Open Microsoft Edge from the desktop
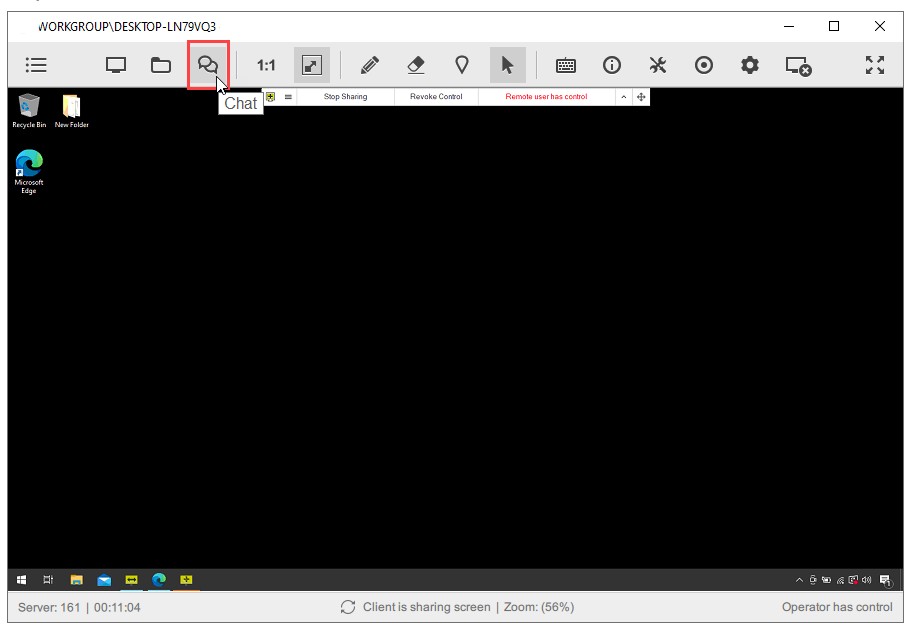Screen dimensions: 911x630 pyautogui.click(x=29, y=165)
